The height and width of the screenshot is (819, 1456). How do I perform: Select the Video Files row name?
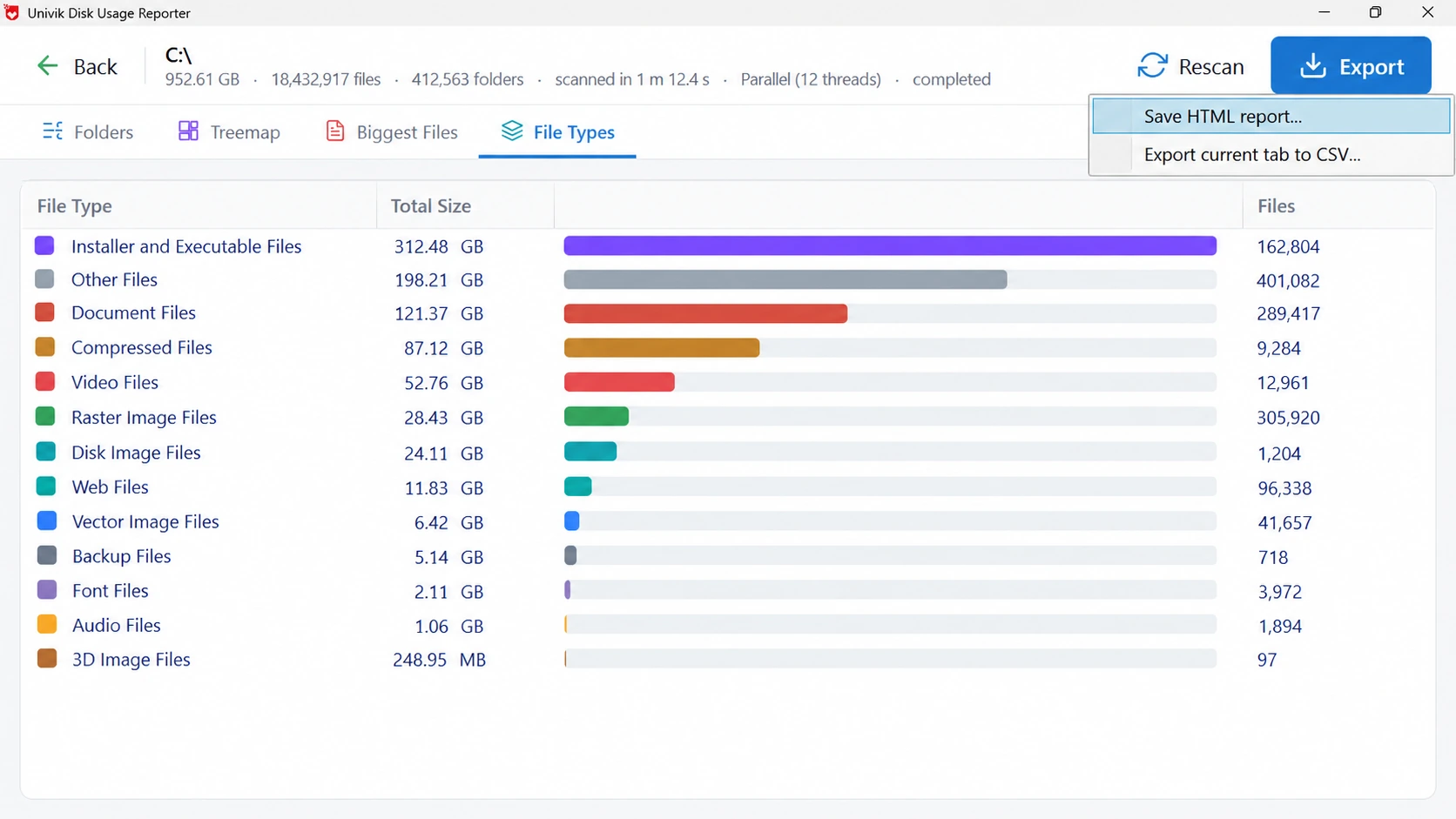115,382
